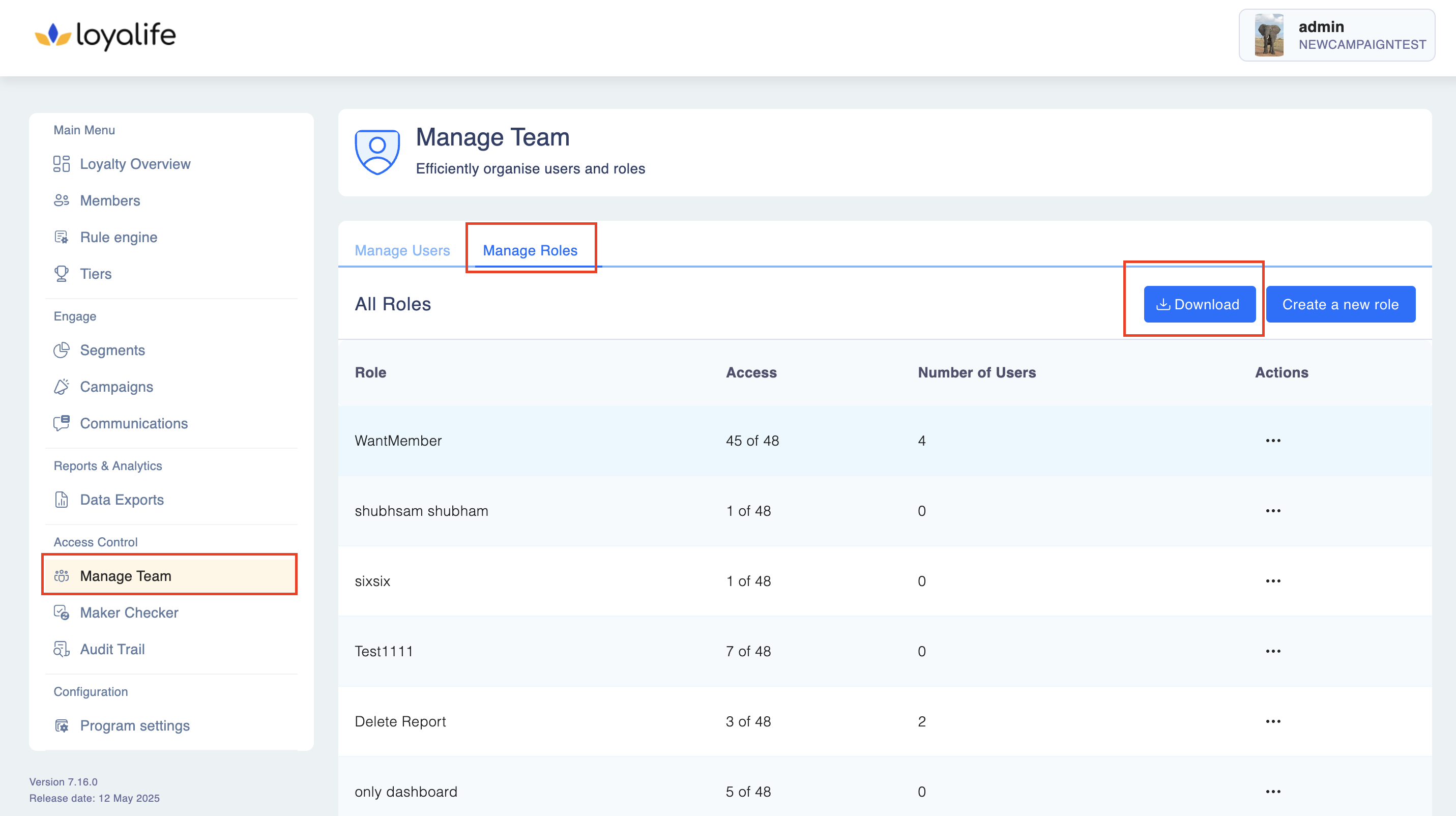
Task: Open the Maker Checker page
Action: coord(129,613)
